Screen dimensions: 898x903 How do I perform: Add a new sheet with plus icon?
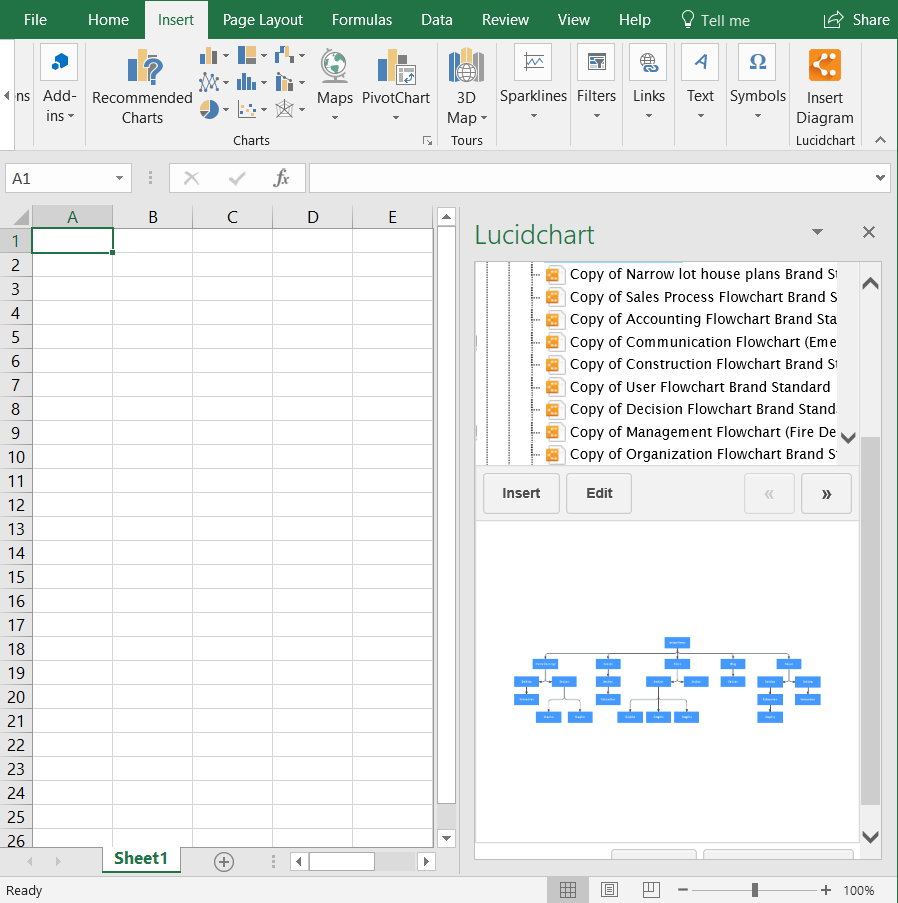point(223,862)
